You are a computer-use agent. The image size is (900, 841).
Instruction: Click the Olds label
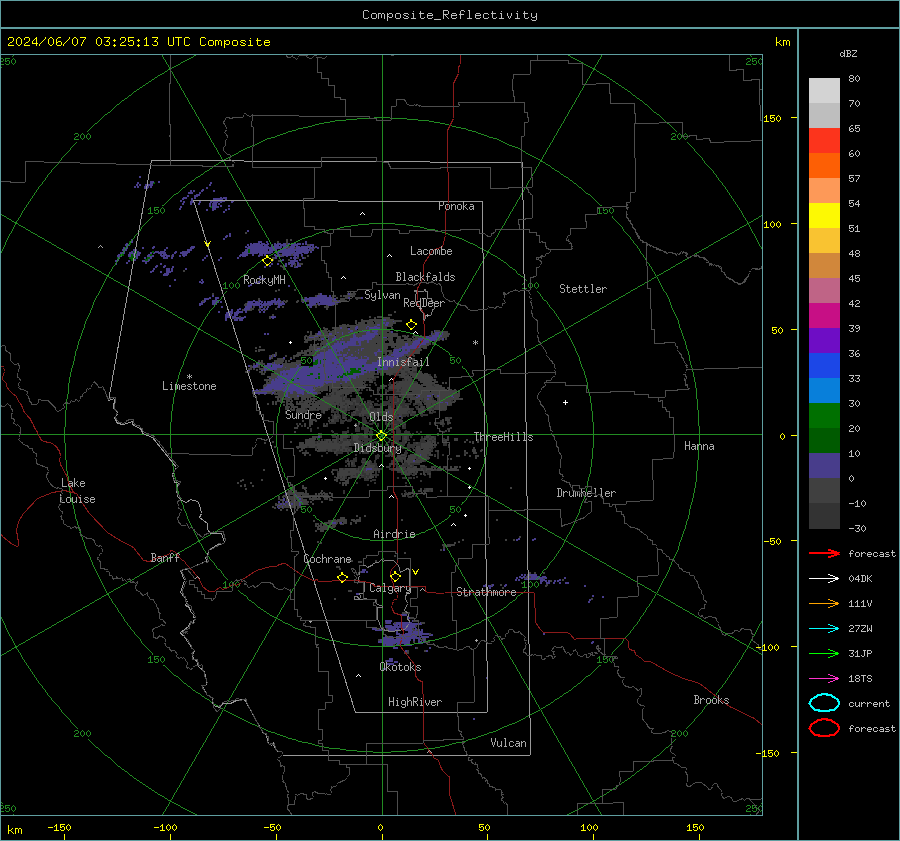point(381,417)
